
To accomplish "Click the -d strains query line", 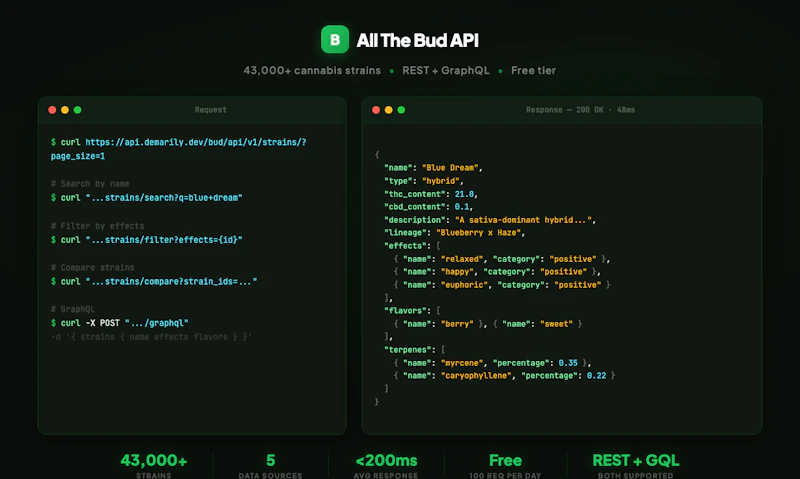I will point(152,337).
